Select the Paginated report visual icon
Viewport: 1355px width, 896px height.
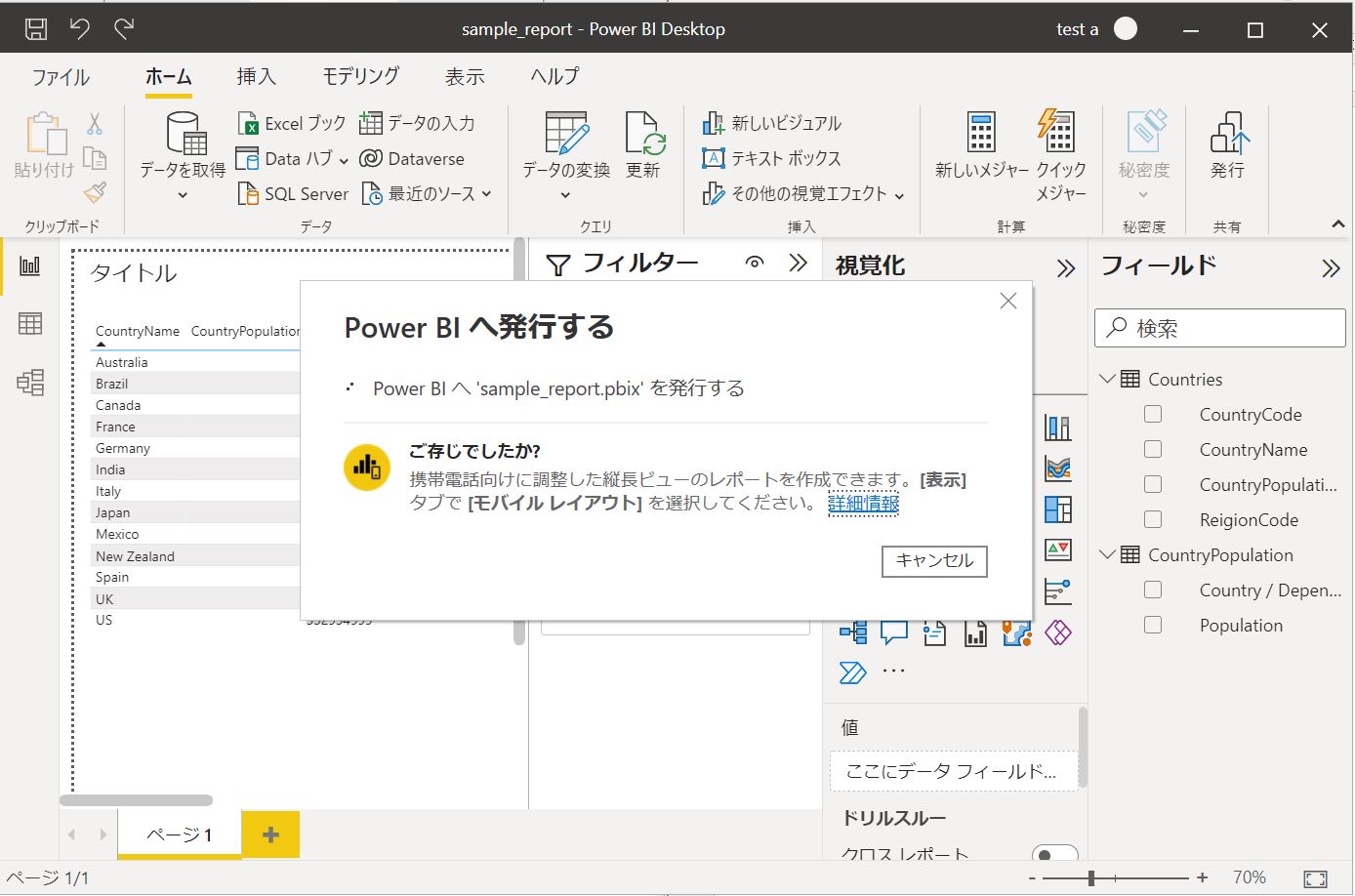[x=975, y=632]
